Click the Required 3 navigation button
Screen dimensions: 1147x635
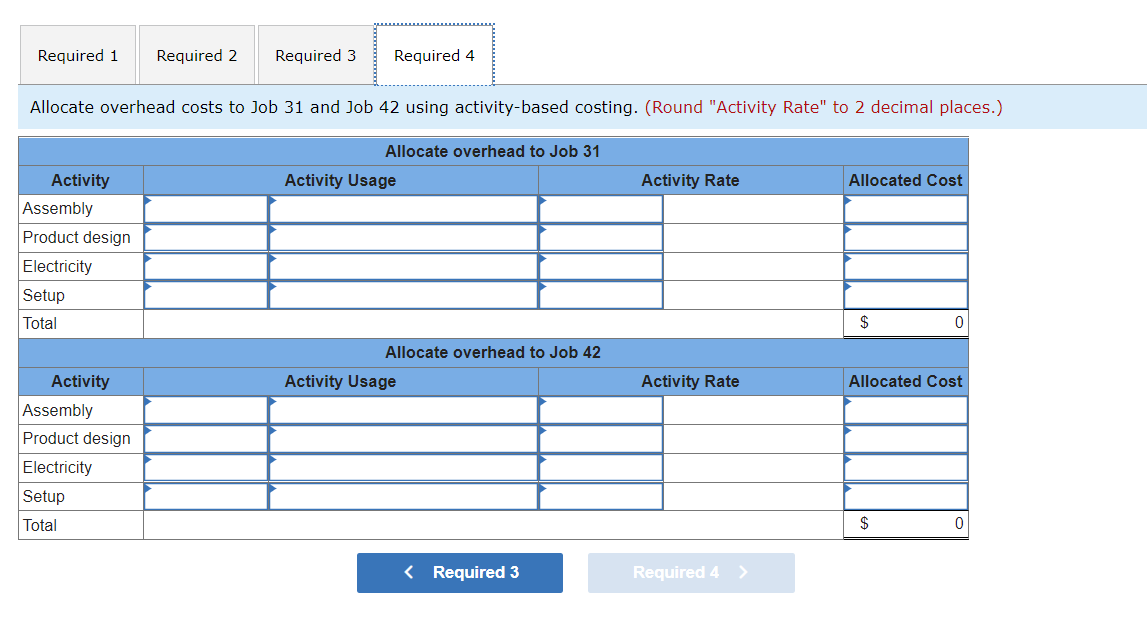pyautogui.click(x=459, y=572)
